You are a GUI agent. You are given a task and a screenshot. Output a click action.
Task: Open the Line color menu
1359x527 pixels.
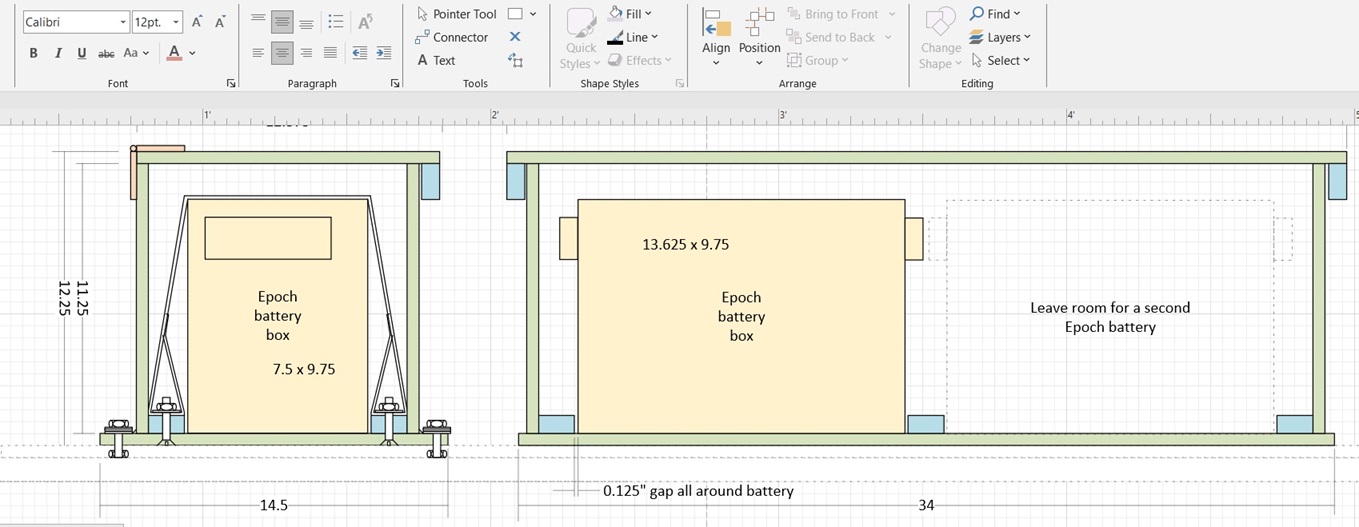tap(633, 37)
